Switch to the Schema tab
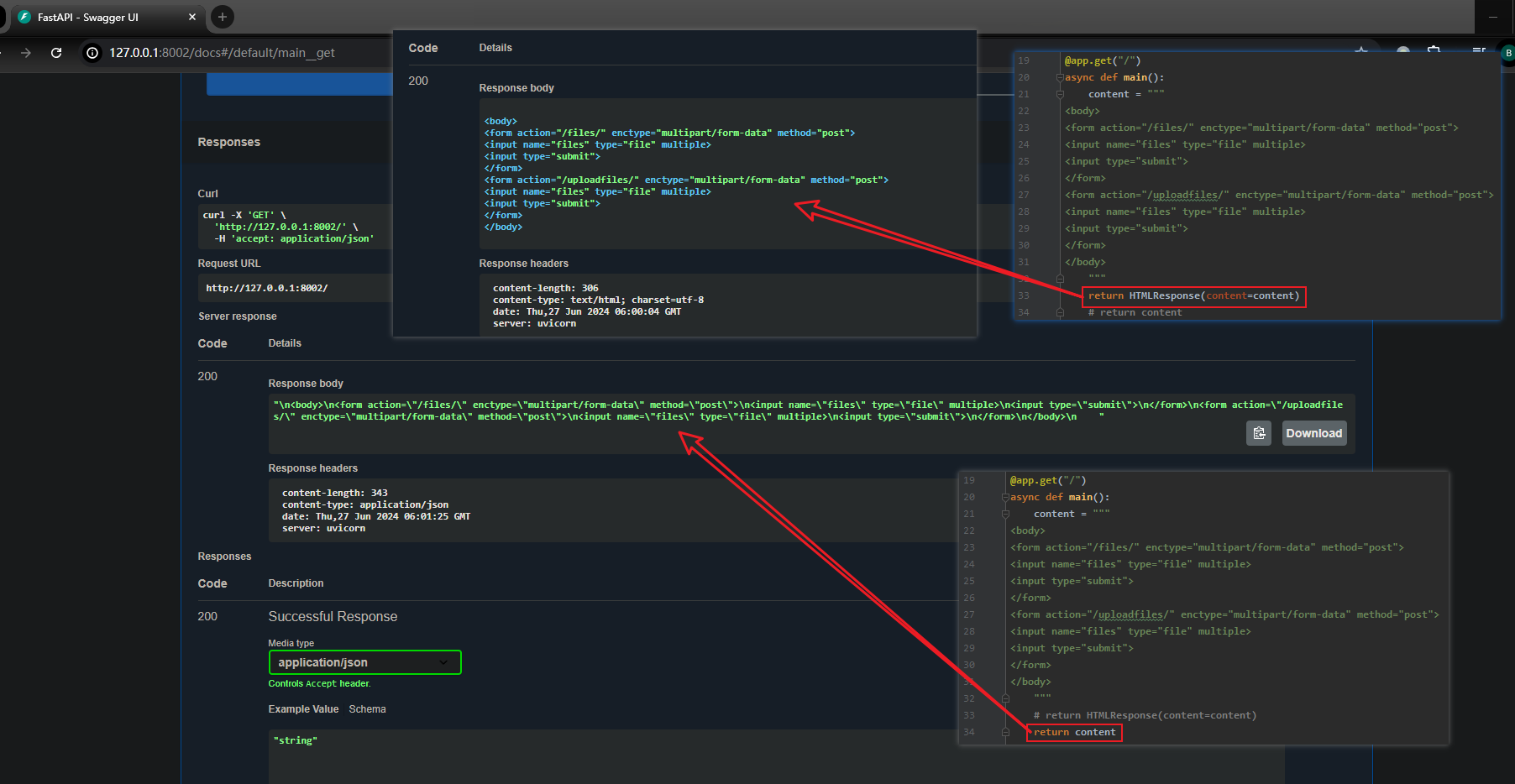This screenshot has width=1515, height=784. pos(367,709)
